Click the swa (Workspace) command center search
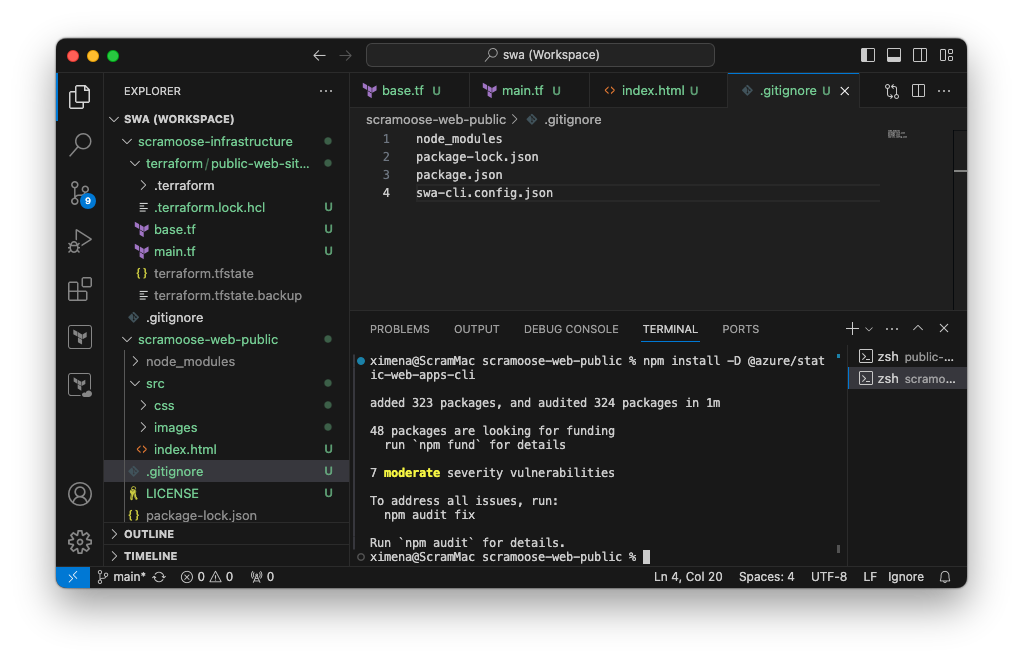 (540, 55)
